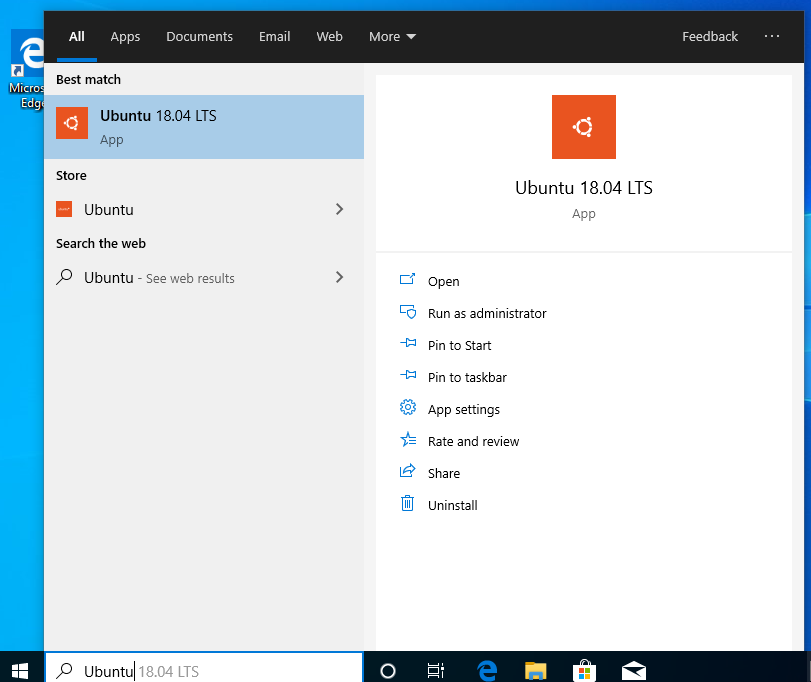Switch to the Documents search tab
Image resolution: width=811 pixels, height=682 pixels.
199,37
